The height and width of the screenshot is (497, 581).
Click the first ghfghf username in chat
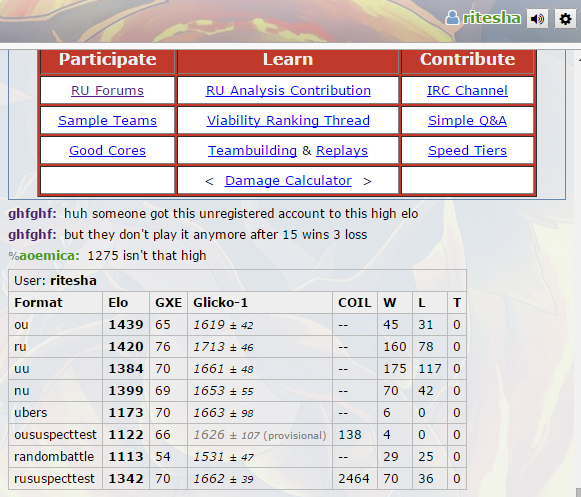[32, 214]
